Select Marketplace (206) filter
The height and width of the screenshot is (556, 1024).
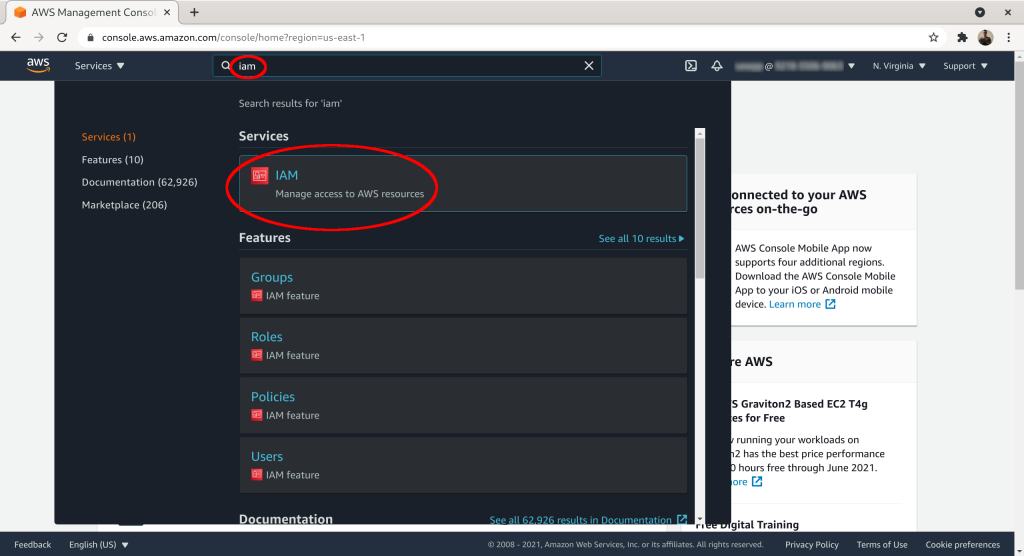(x=124, y=204)
